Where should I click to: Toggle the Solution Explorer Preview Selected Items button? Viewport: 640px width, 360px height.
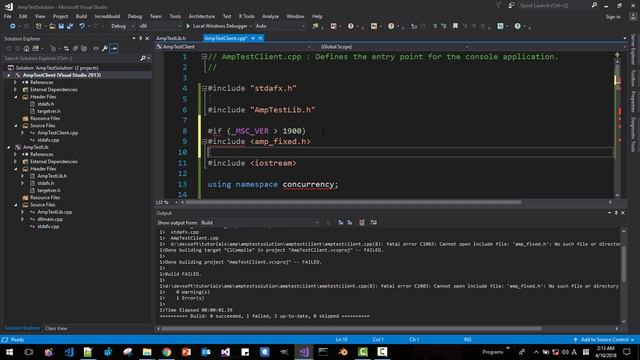[114, 49]
